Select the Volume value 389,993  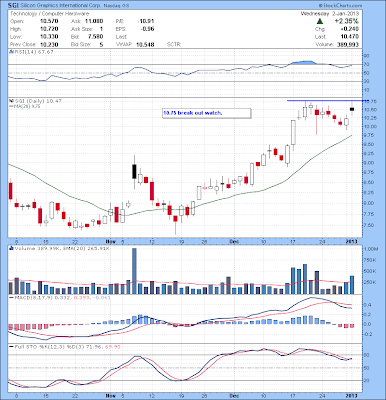click(347, 44)
